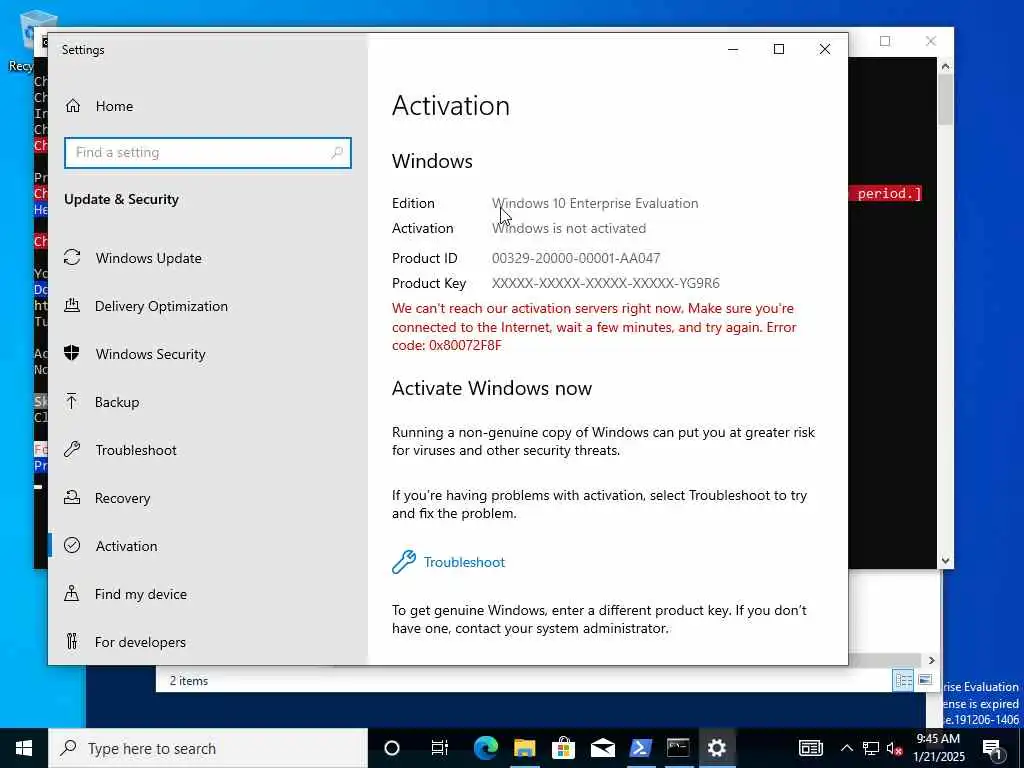The height and width of the screenshot is (768, 1024).
Task: Click the Delivery Optimization icon
Action: 72,305
